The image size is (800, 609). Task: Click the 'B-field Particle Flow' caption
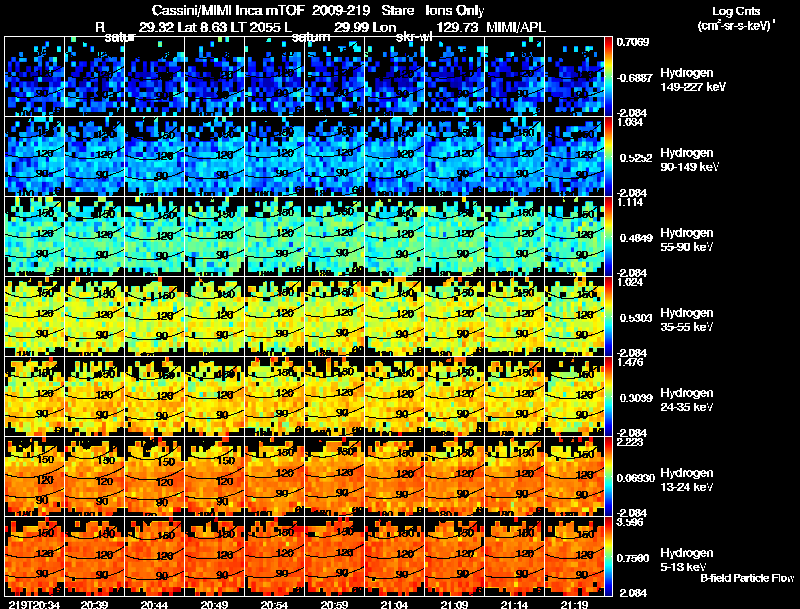point(747,578)
